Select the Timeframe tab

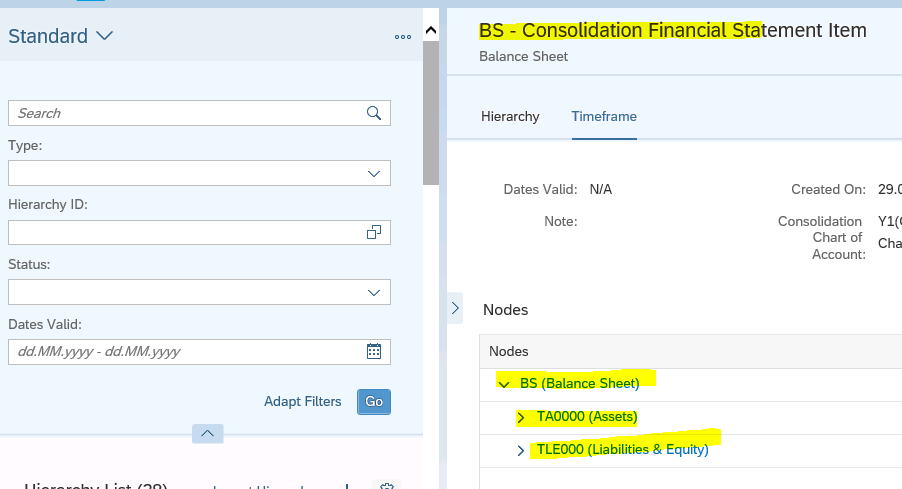pos(604,117)
